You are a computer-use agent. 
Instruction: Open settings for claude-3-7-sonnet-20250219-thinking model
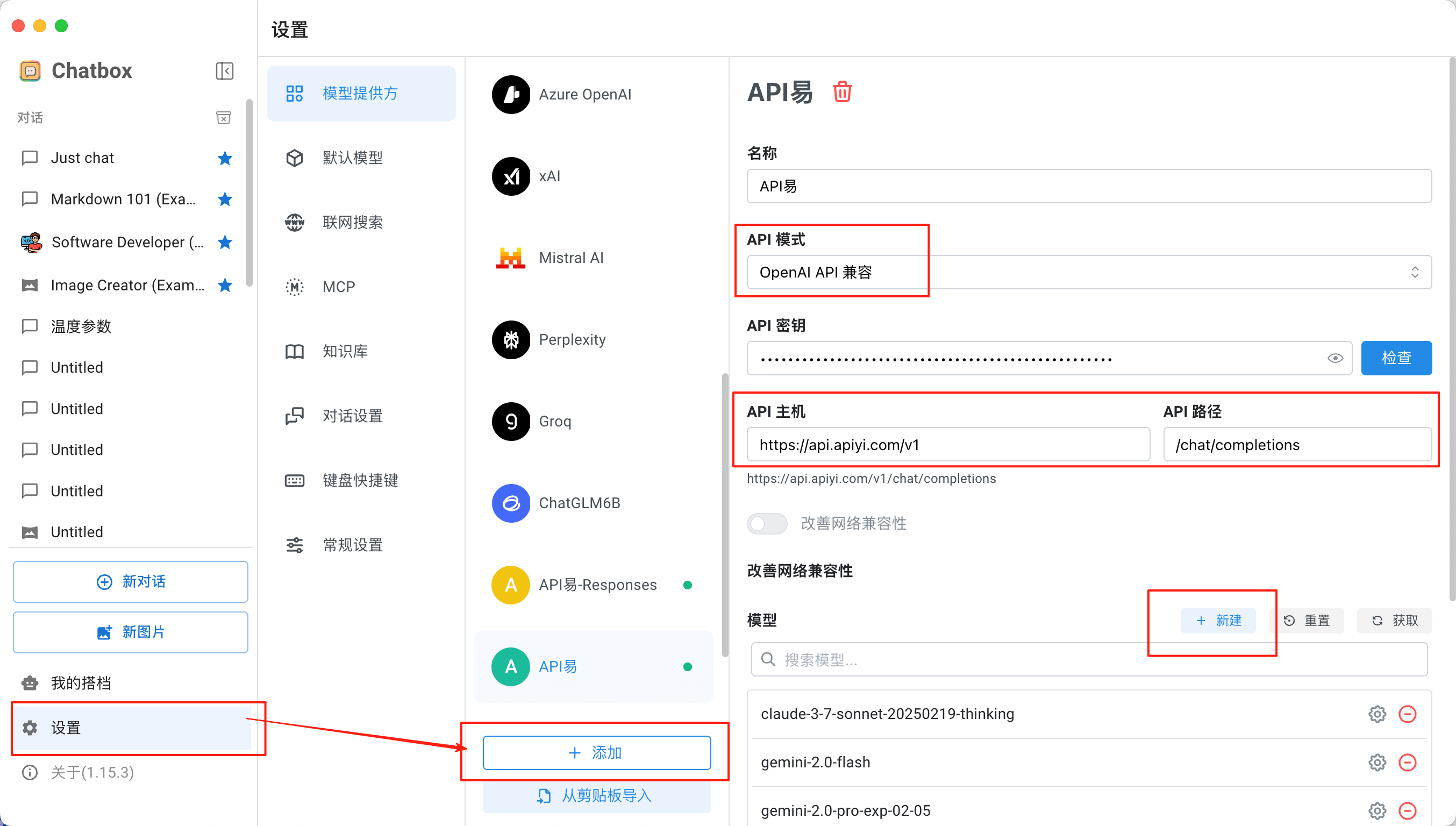[1376, 714]
